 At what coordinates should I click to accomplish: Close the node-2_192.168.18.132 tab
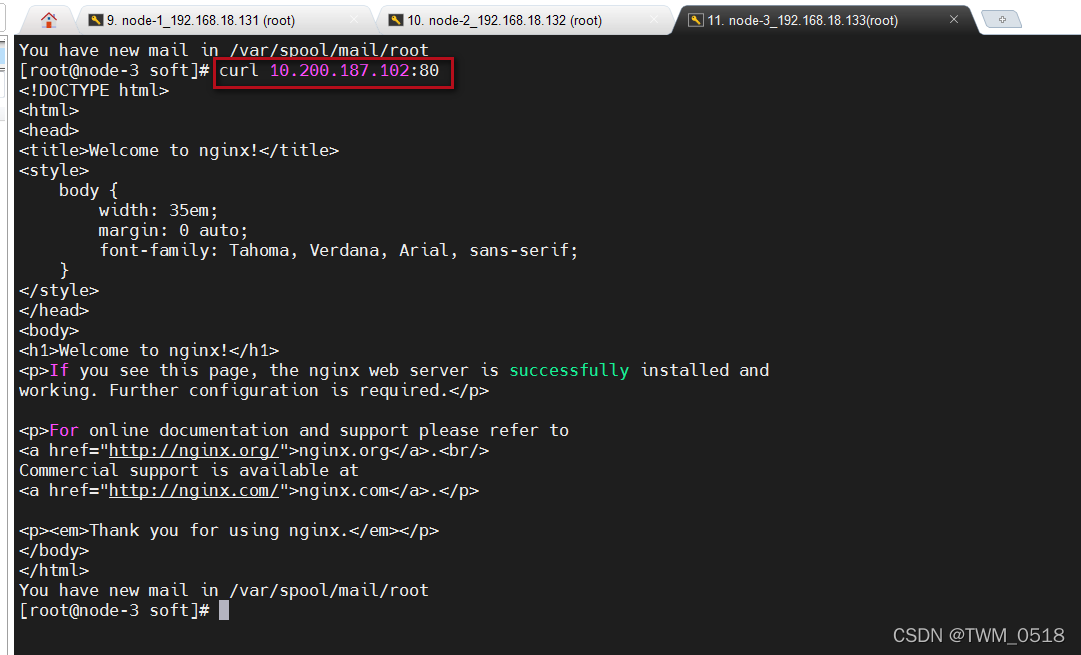click(653, 20)
